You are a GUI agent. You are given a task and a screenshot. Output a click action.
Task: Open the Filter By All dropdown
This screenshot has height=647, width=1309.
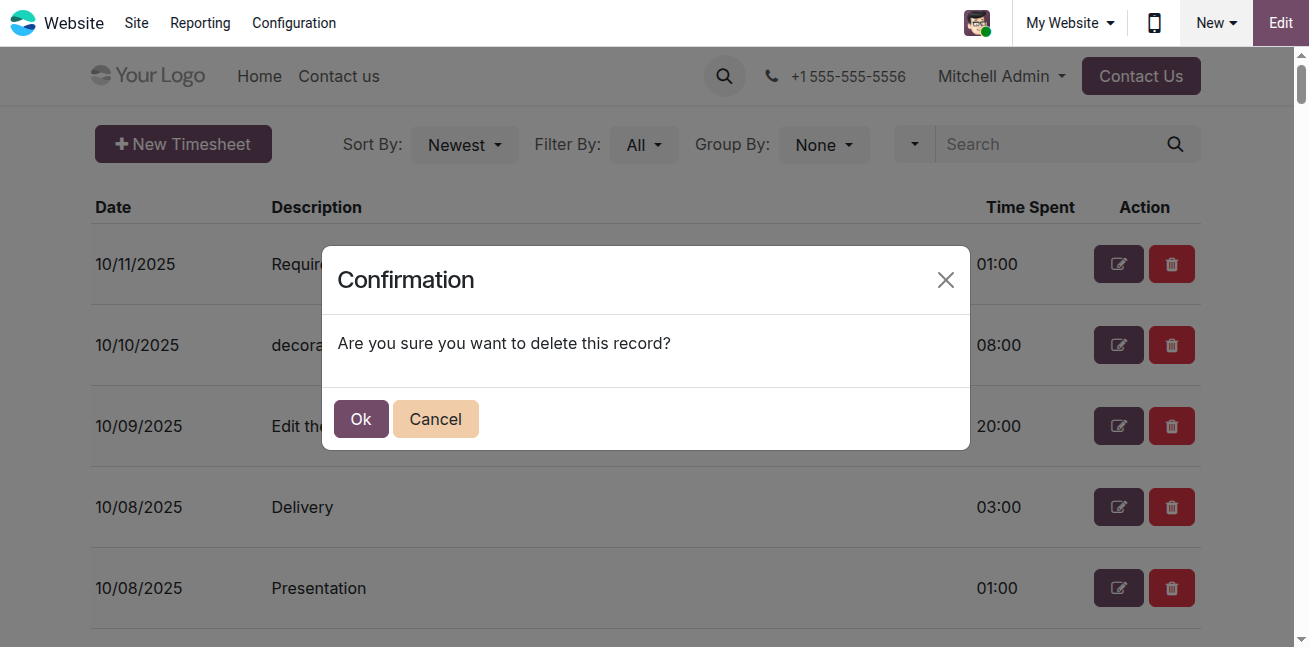click(644, 145)
